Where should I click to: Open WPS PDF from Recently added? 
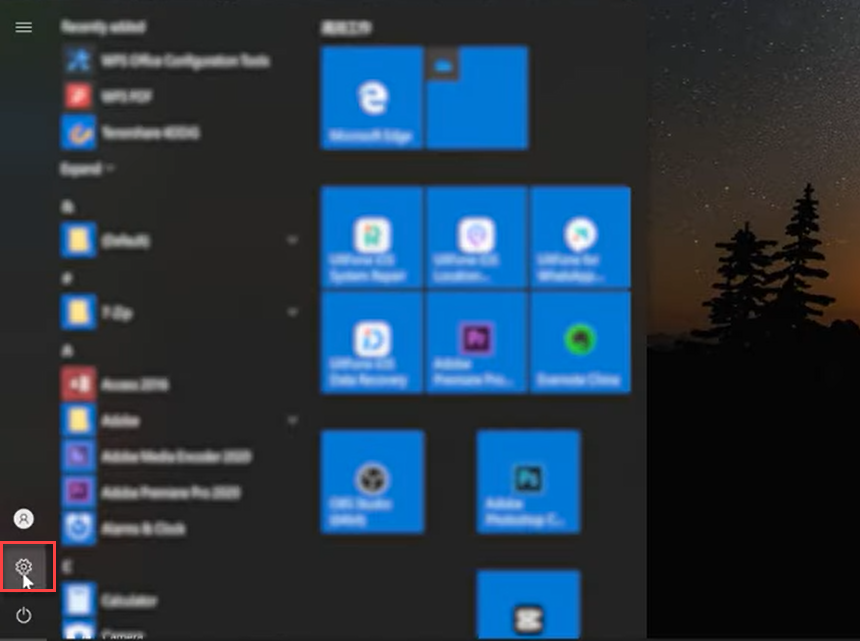pyautogui.click(x=108, y=97)
